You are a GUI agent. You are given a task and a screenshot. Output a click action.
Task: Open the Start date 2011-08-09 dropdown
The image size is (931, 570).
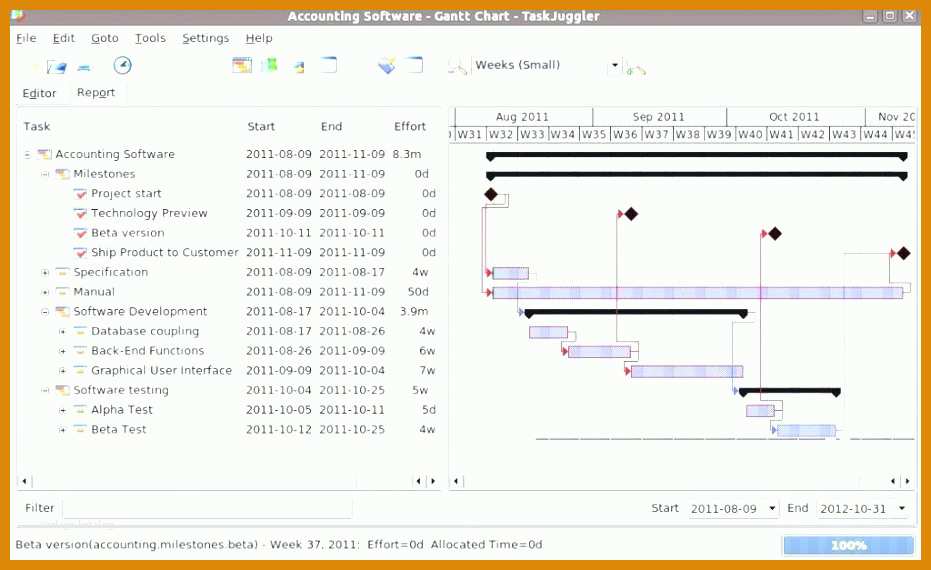pyautogui.click(x=772, y=508)
